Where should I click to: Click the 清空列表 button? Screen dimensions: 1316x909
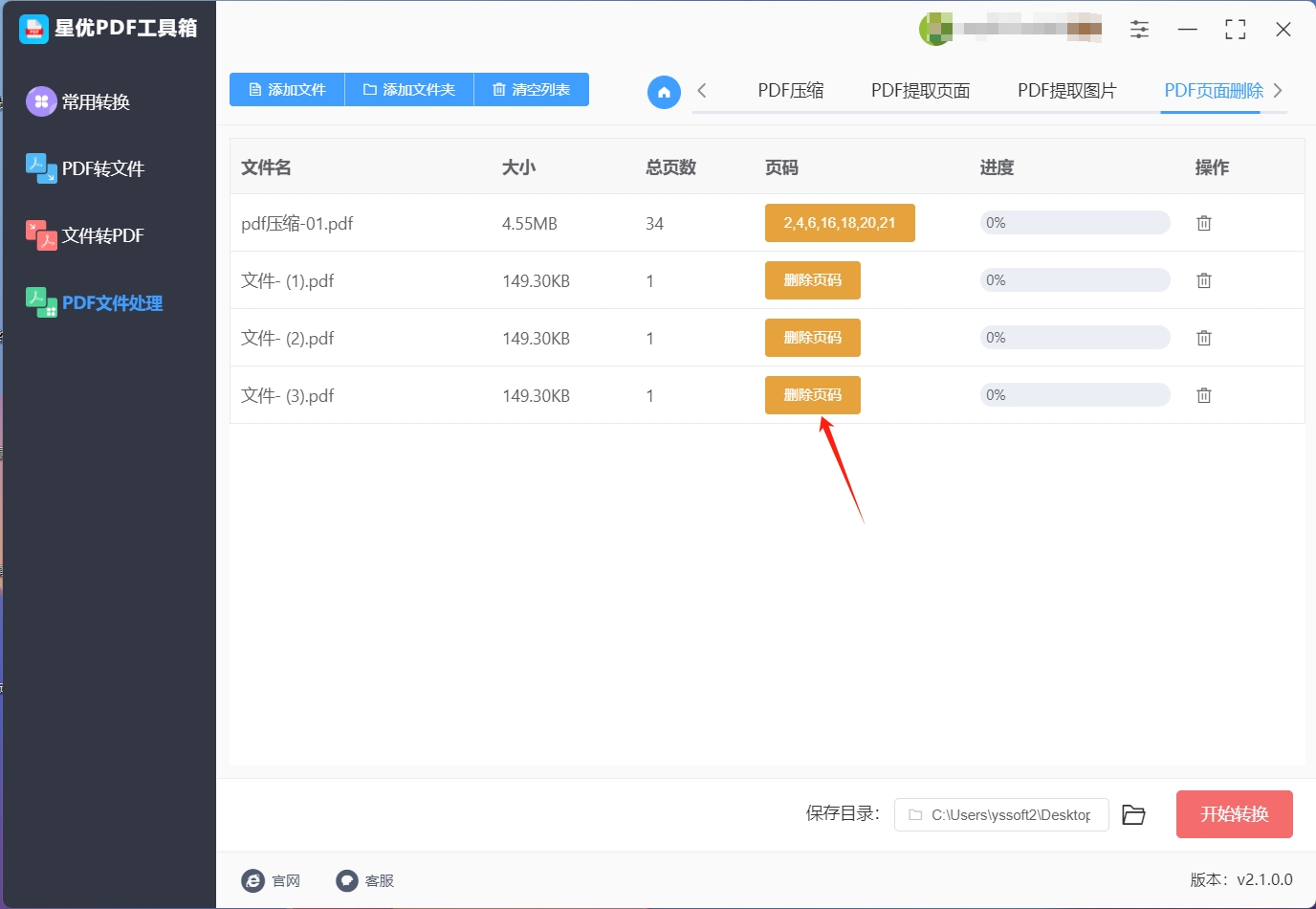pos(532,89)
